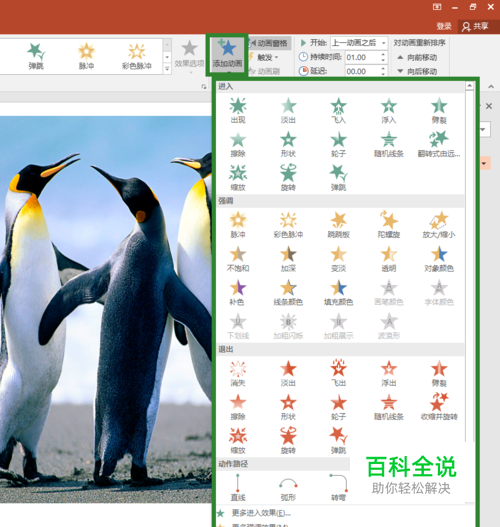Viewport: 500px width, 527px height.
Task: Select 随机线条 exit animation
Action: pyautogui.click(x=389, y=407)
